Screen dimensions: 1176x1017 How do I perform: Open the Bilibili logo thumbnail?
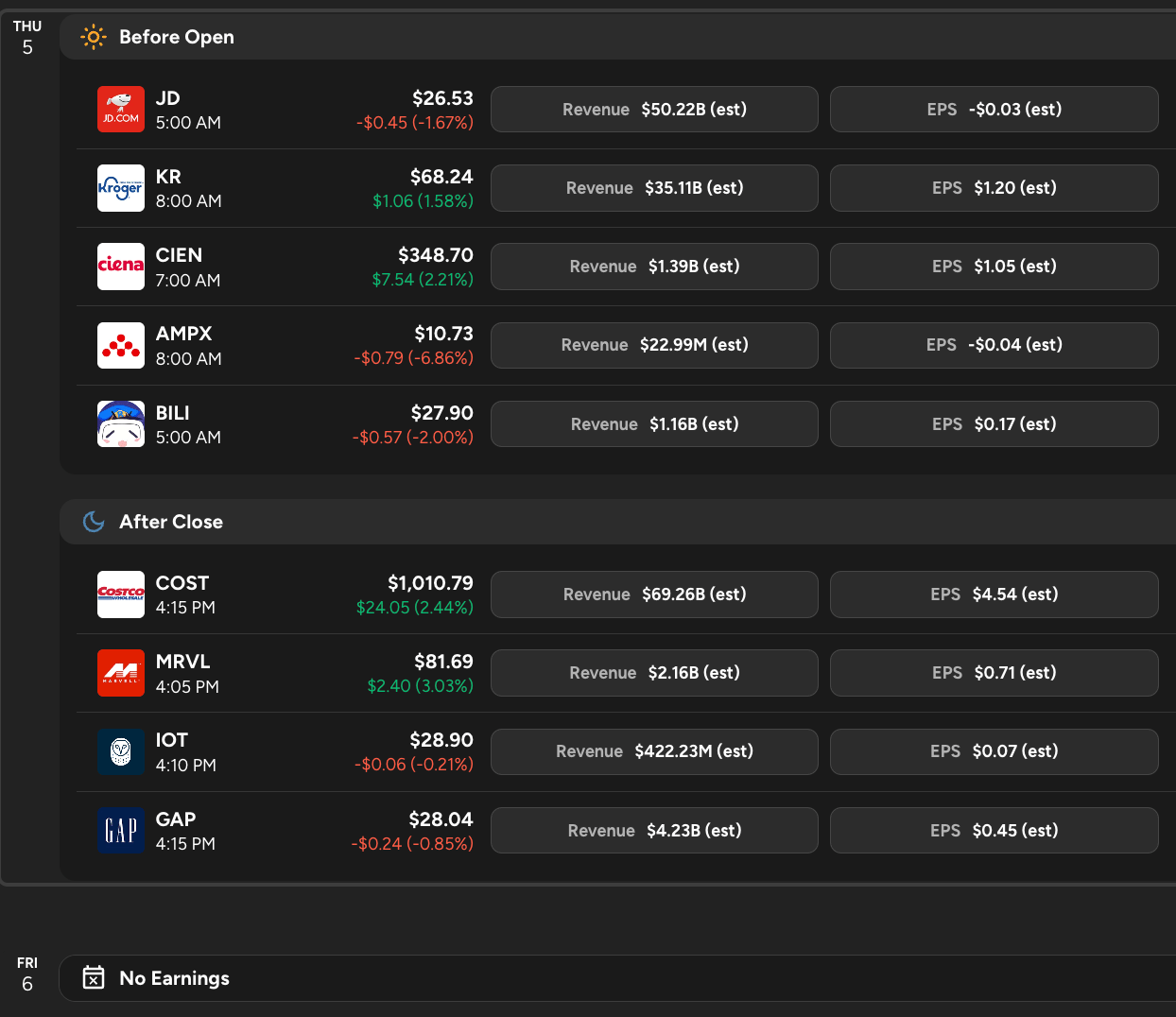click(x=121, y=424)
